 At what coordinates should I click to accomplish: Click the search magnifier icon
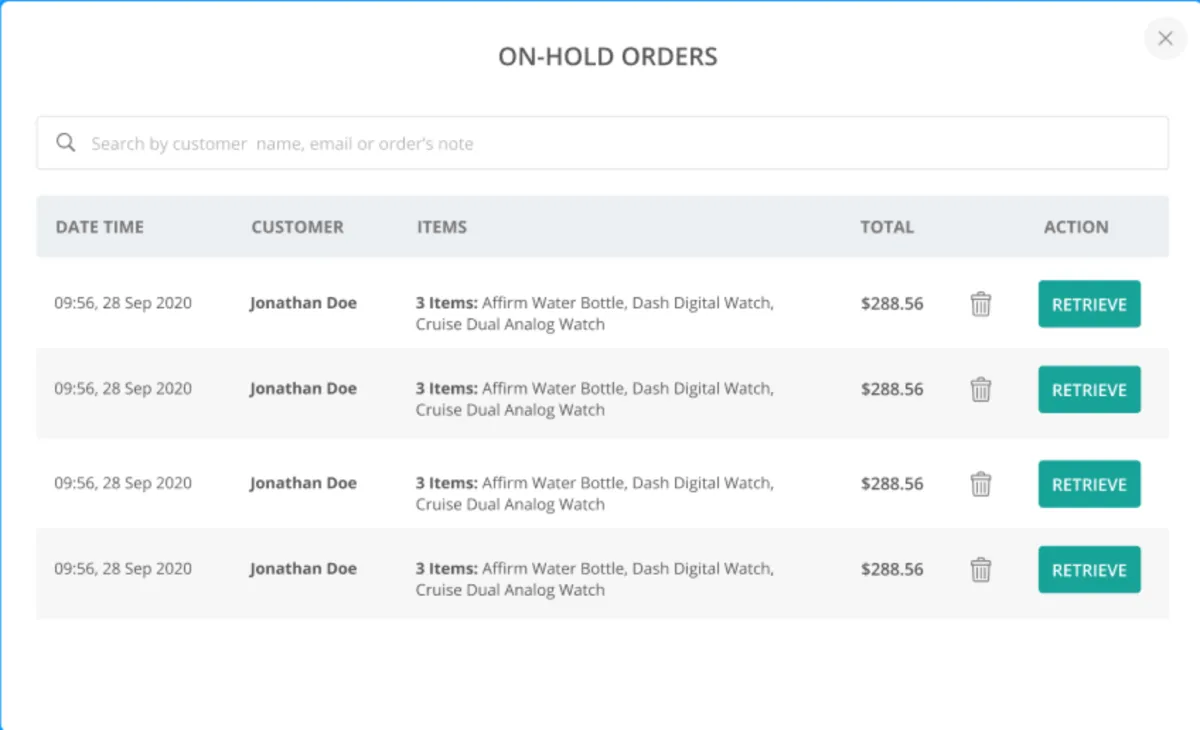pyautogui.click(x=66, y=143)
